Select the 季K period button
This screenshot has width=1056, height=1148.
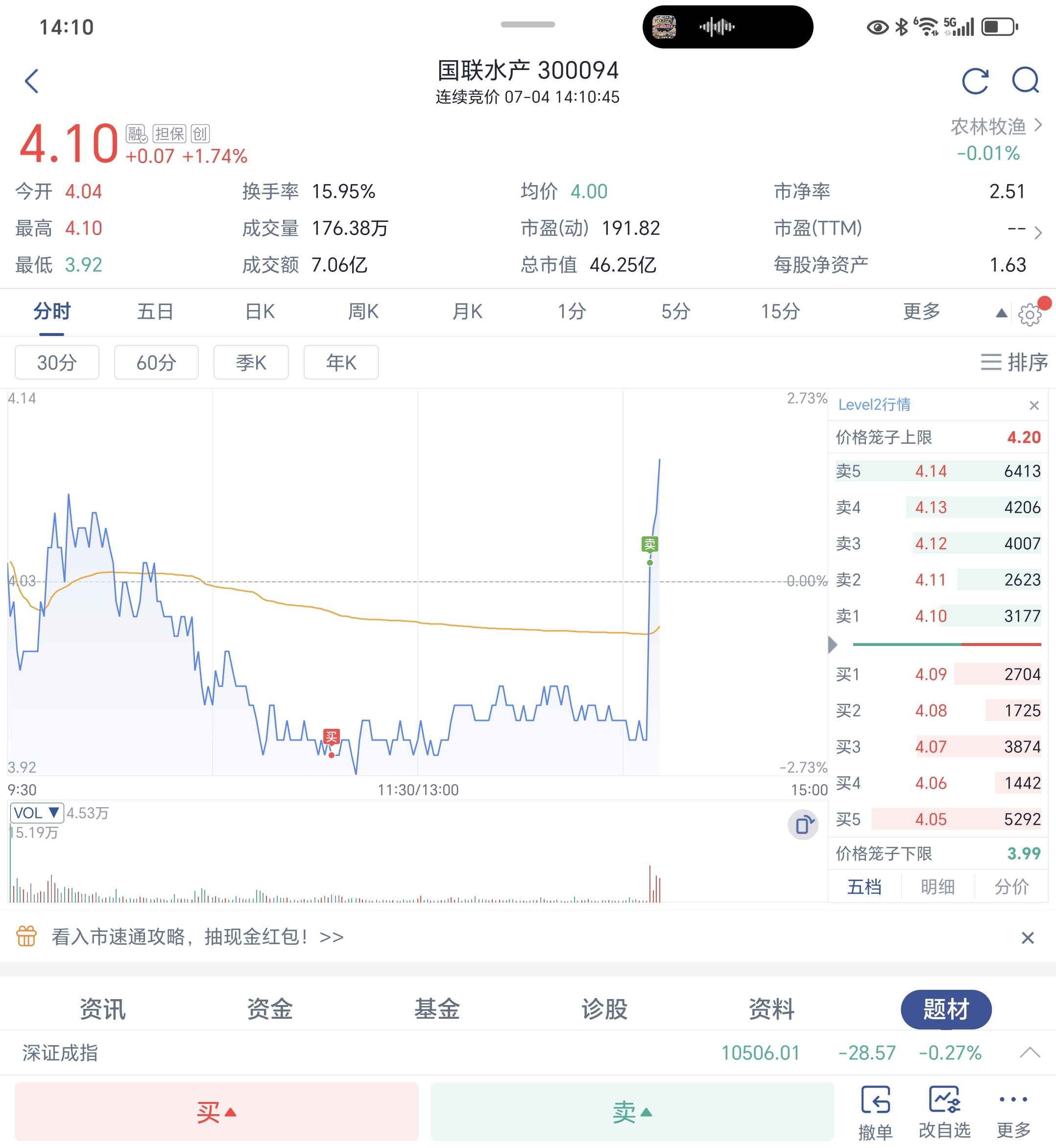click(251, 362)
